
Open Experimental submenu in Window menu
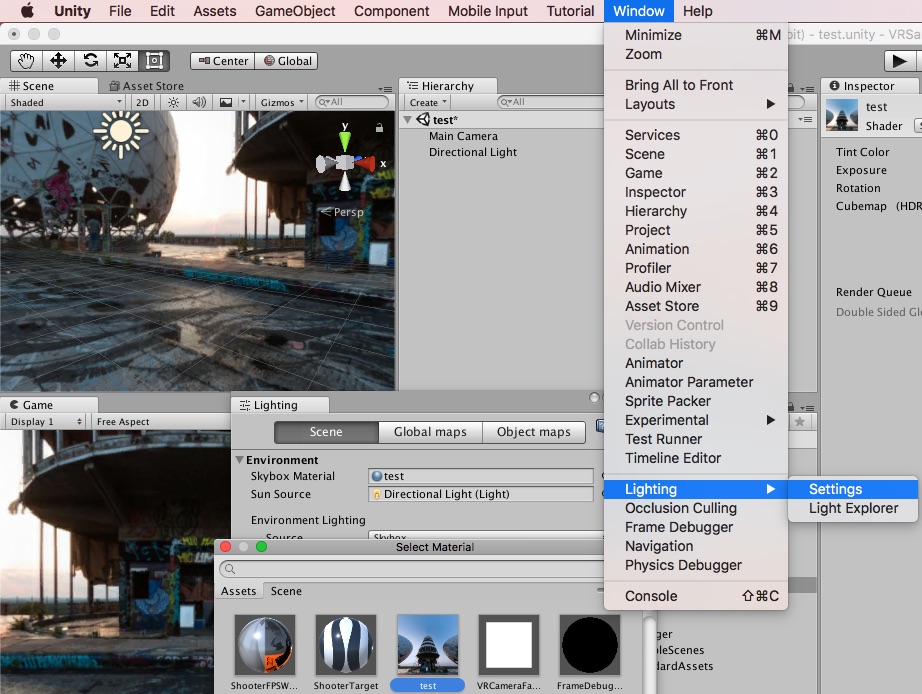696,420
